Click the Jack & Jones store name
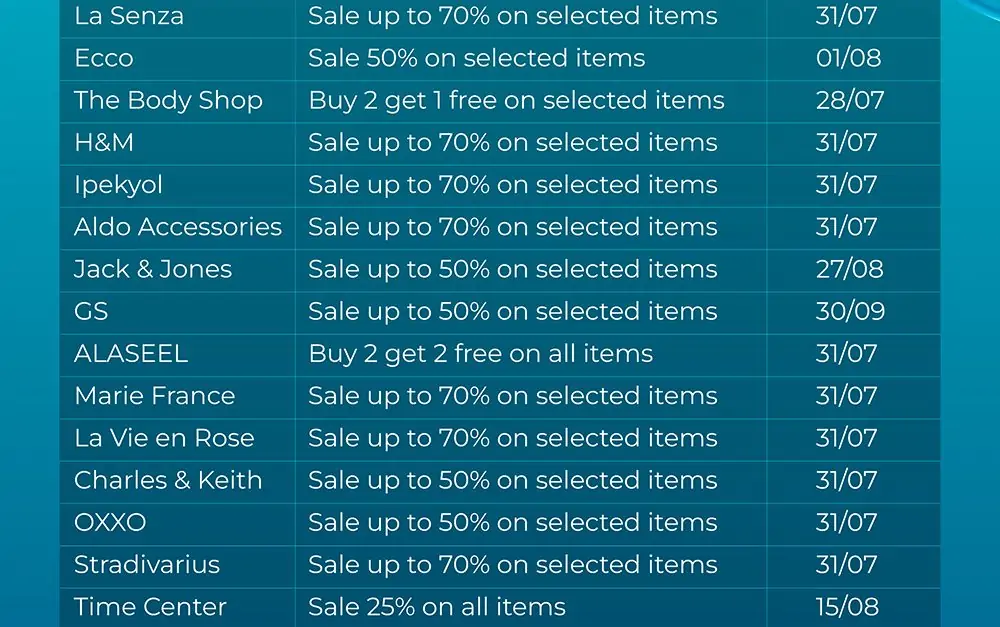The width and height of the screenshot is (1000, 627). (x=153, y=269)
